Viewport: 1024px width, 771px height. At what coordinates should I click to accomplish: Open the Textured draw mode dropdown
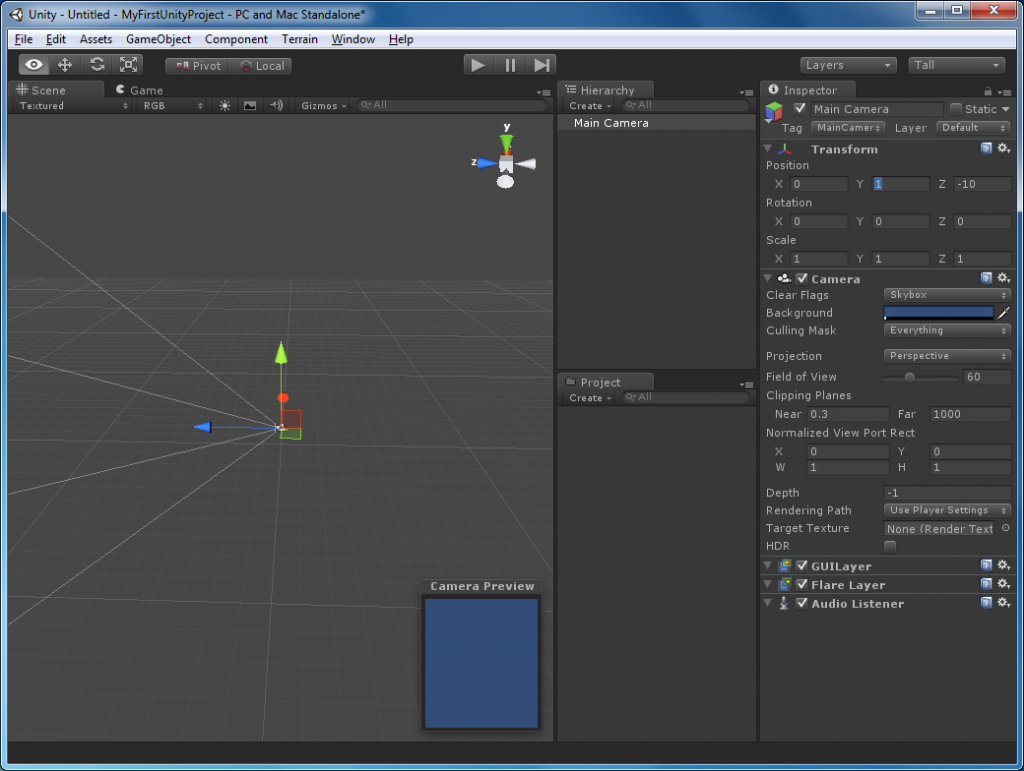(73, 106)
